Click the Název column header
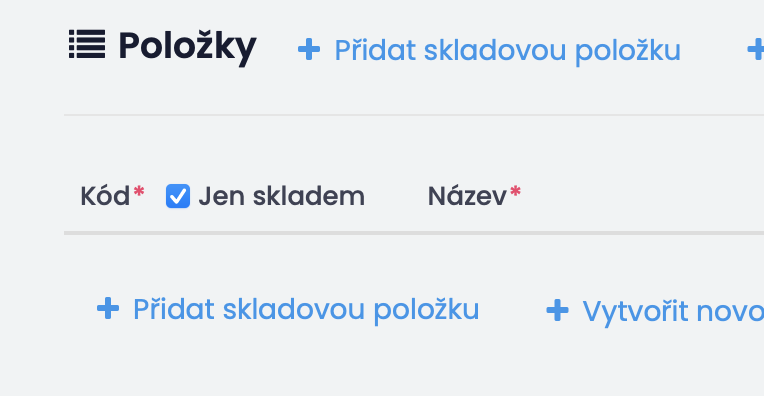This screenshot has height=396, width=764. (467, 196)
